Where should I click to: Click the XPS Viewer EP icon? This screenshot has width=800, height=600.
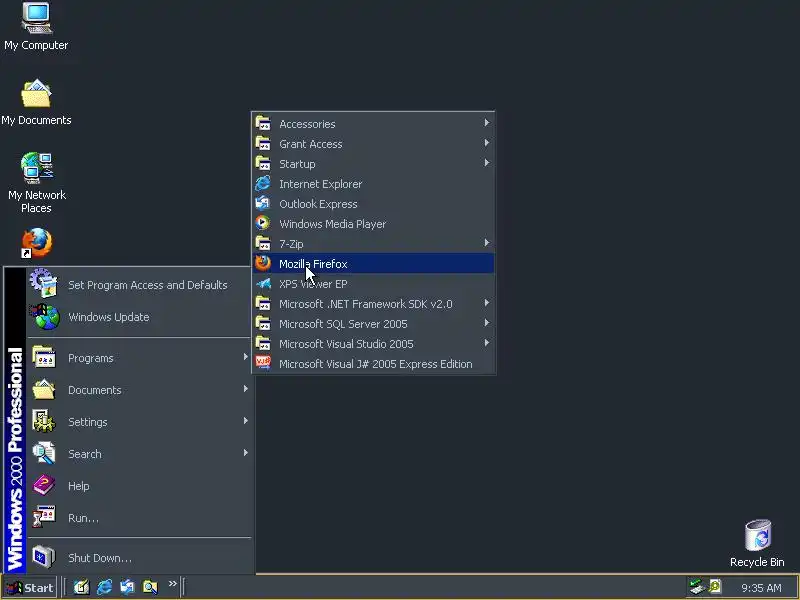coord(263,283)
